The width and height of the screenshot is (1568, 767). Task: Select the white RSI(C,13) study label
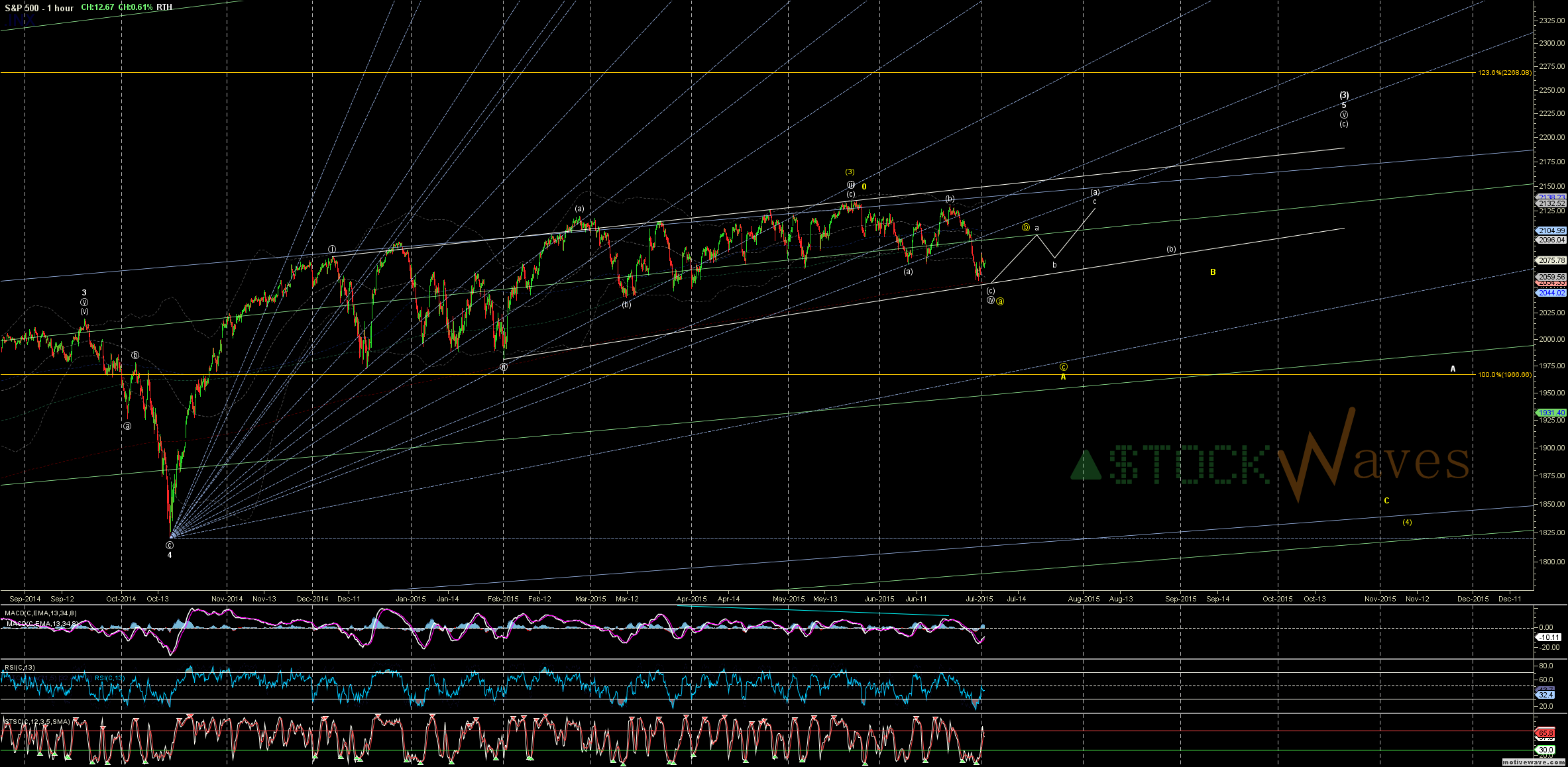pyautogui.click(x=19, y=668)
